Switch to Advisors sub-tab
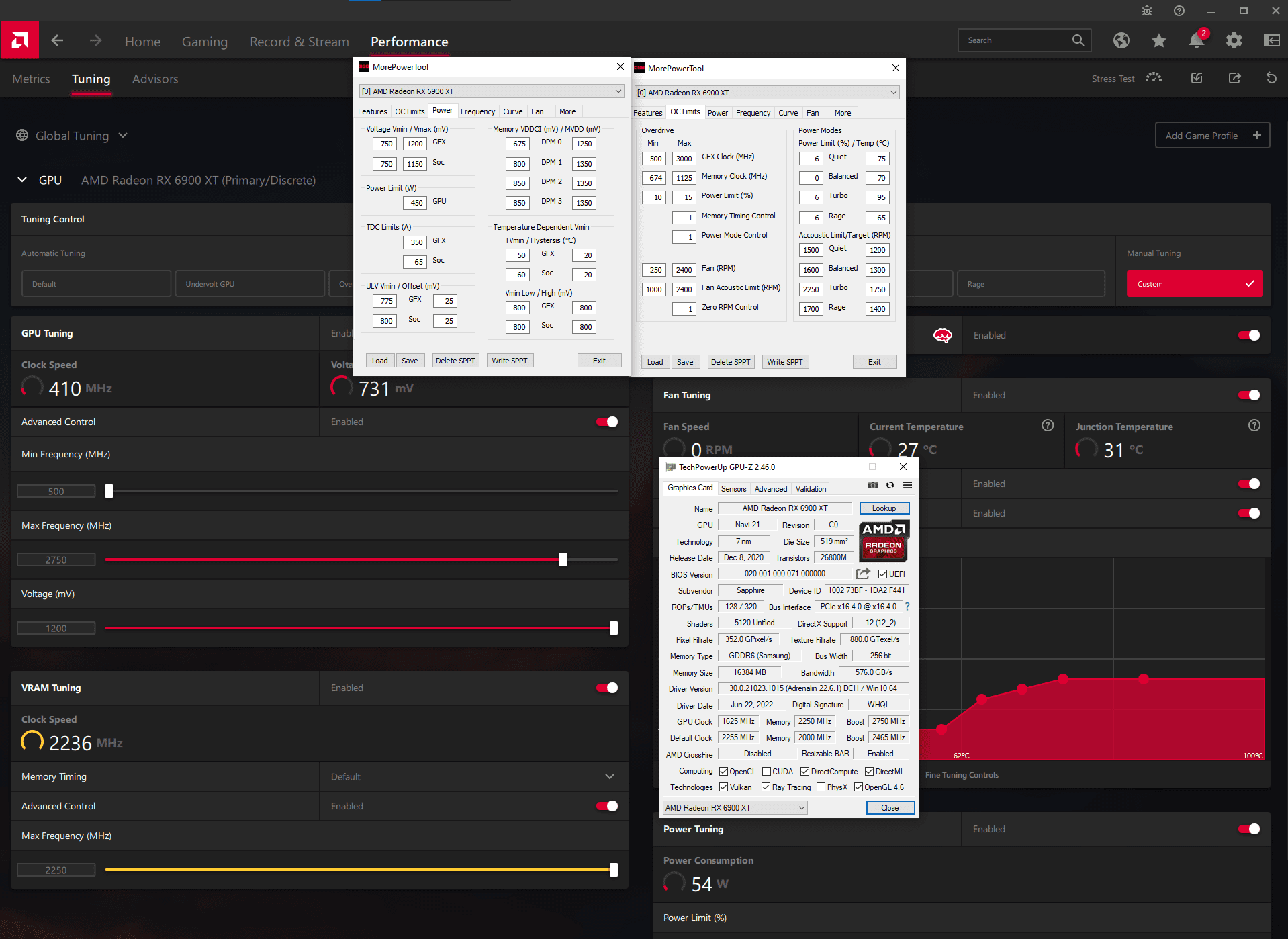 [x=155, y=79]
